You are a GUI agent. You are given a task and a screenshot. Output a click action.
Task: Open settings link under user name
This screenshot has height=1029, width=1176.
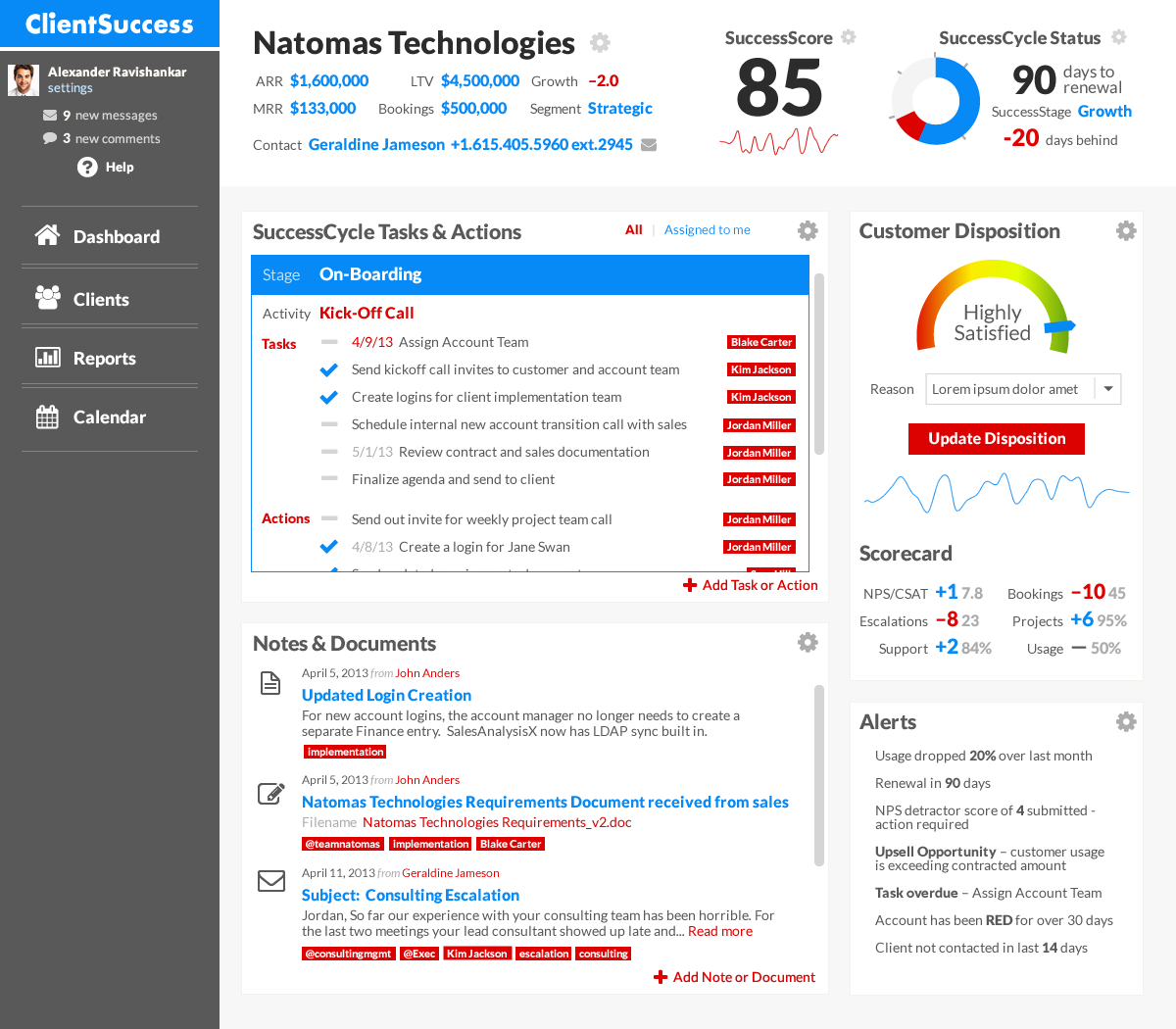[71, 88]
